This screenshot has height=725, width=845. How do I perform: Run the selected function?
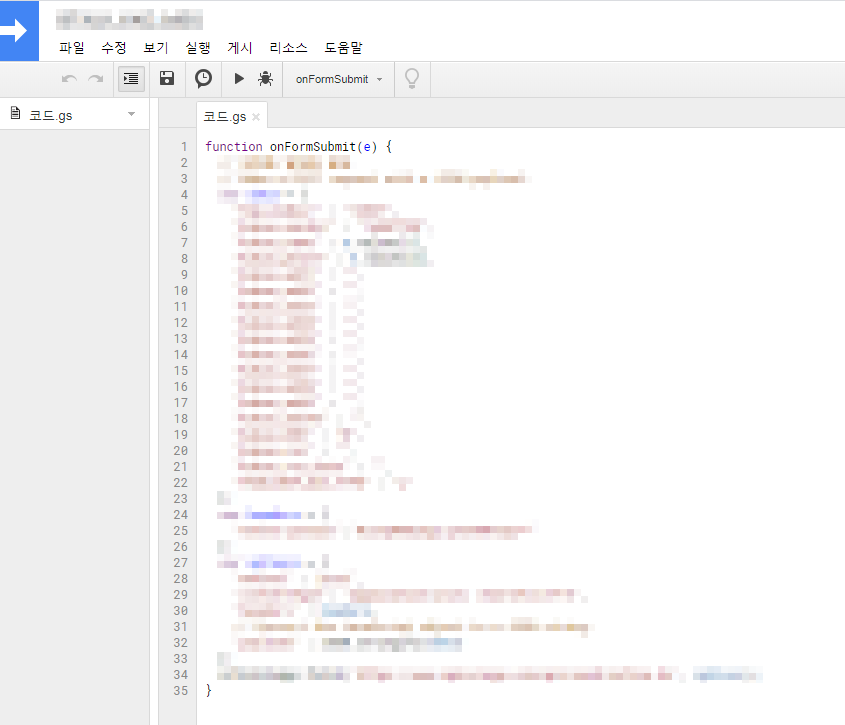click(239, 79)
